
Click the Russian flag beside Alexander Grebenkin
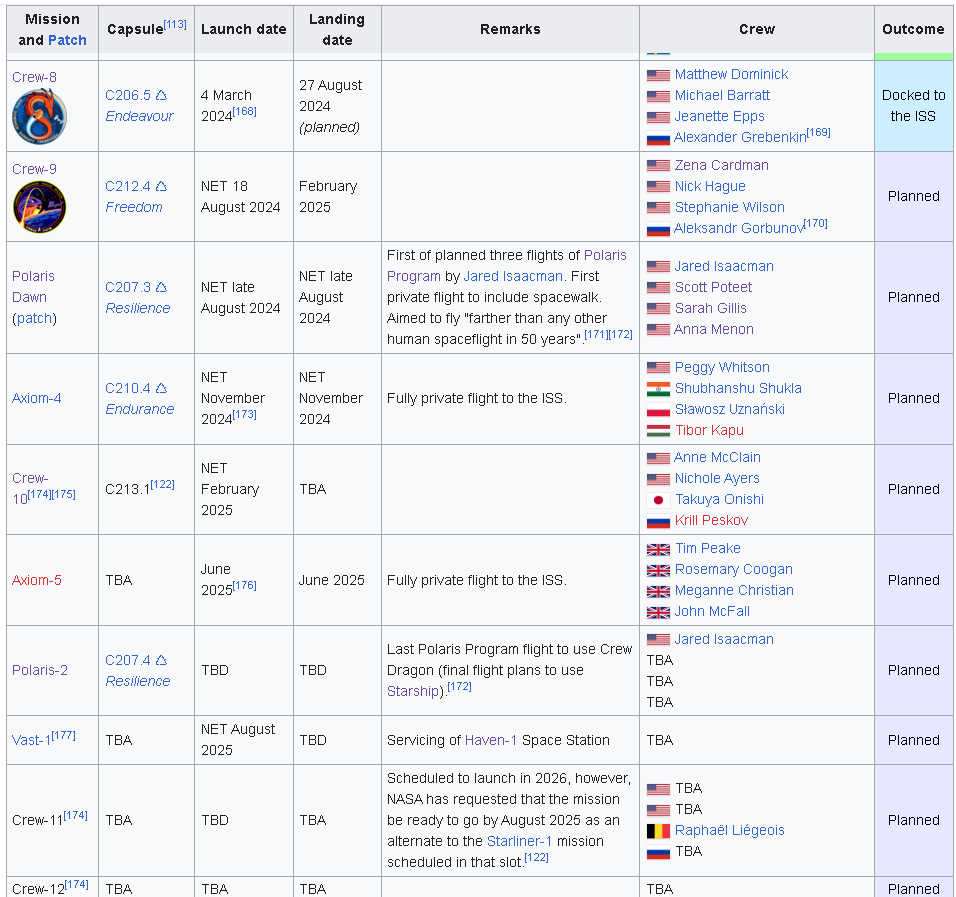click(658, 138)
